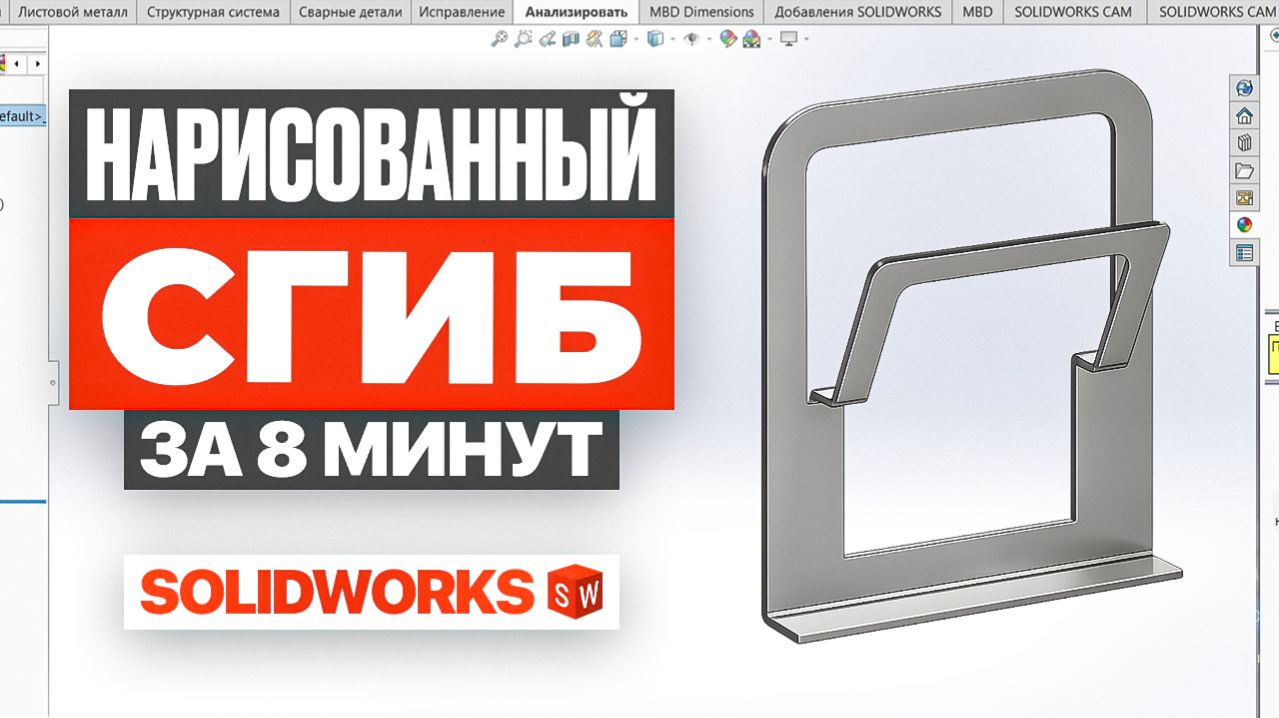This screenshot has width=1279, height=718.
Task: Click the DisplayManager color icon in left panel
Action: coord(3,63)
